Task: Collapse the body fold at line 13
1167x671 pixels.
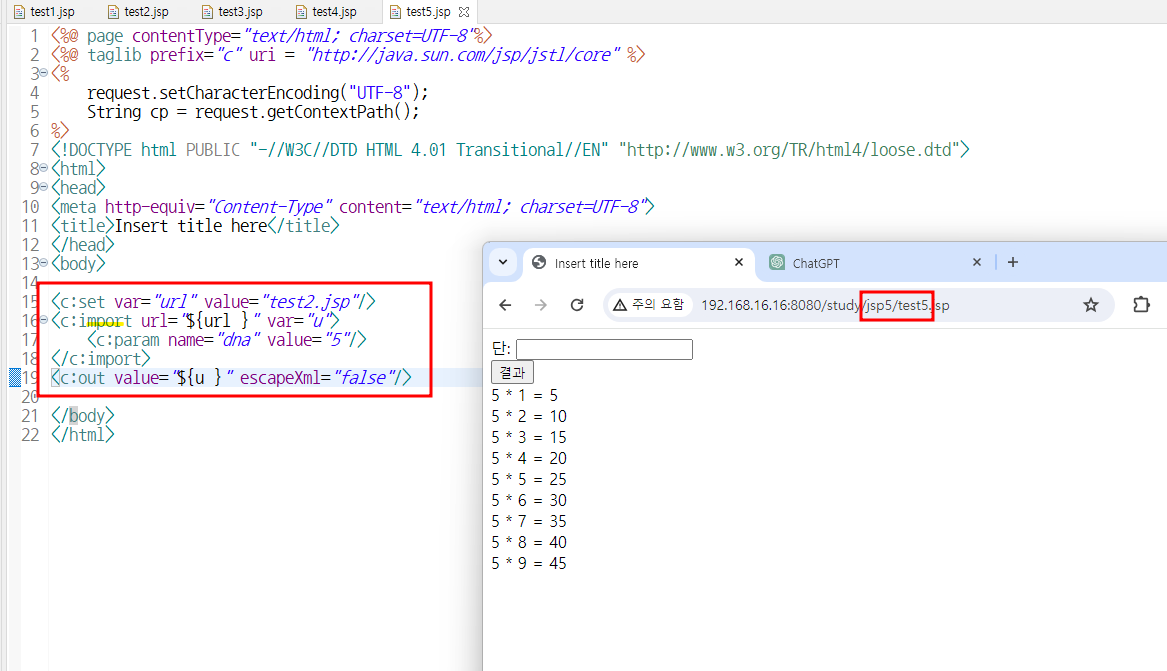Action: point(43,263)
